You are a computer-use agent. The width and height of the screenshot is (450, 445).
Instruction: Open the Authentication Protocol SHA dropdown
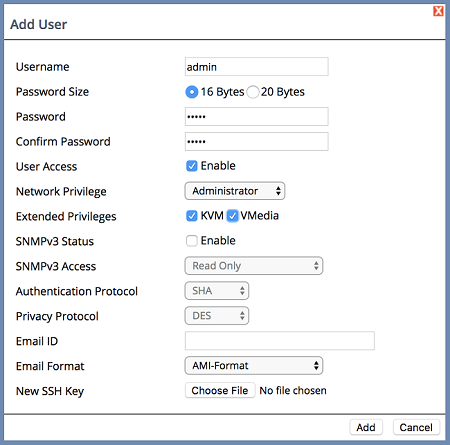(217, 291)
